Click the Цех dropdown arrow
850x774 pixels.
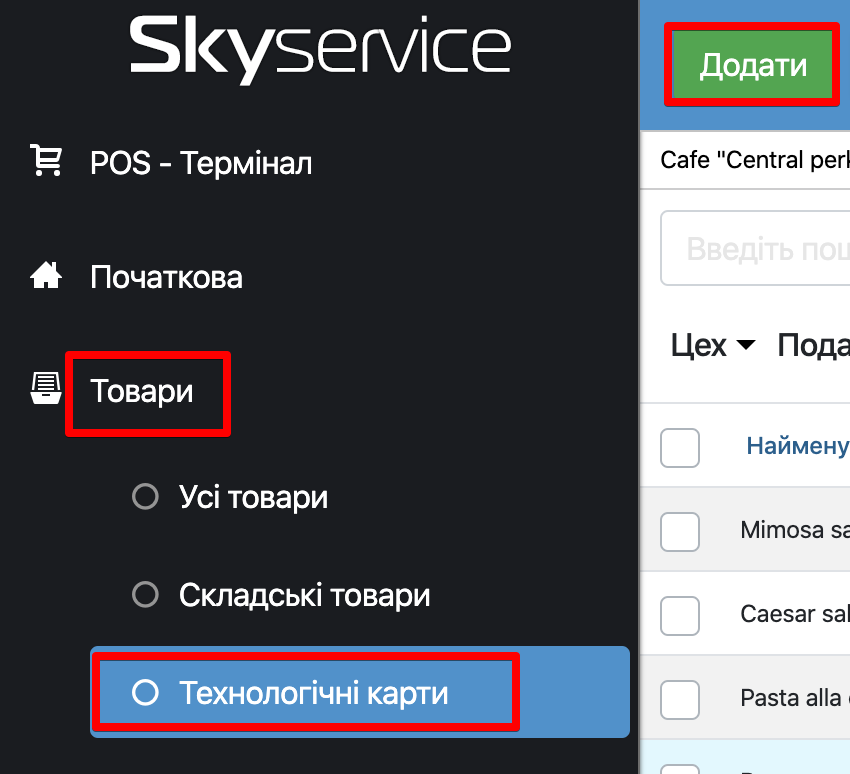point(745,346)
